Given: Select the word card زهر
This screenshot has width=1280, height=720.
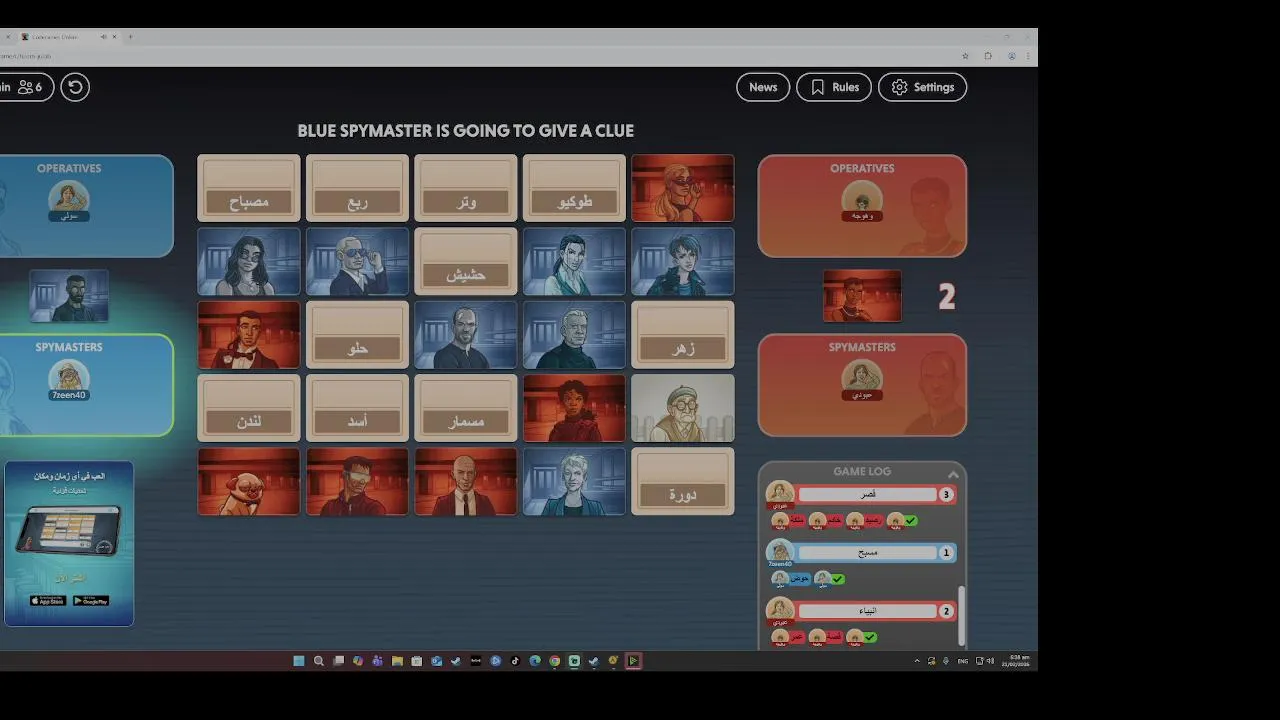Looking at the screenshot, I should pos(683,335).
